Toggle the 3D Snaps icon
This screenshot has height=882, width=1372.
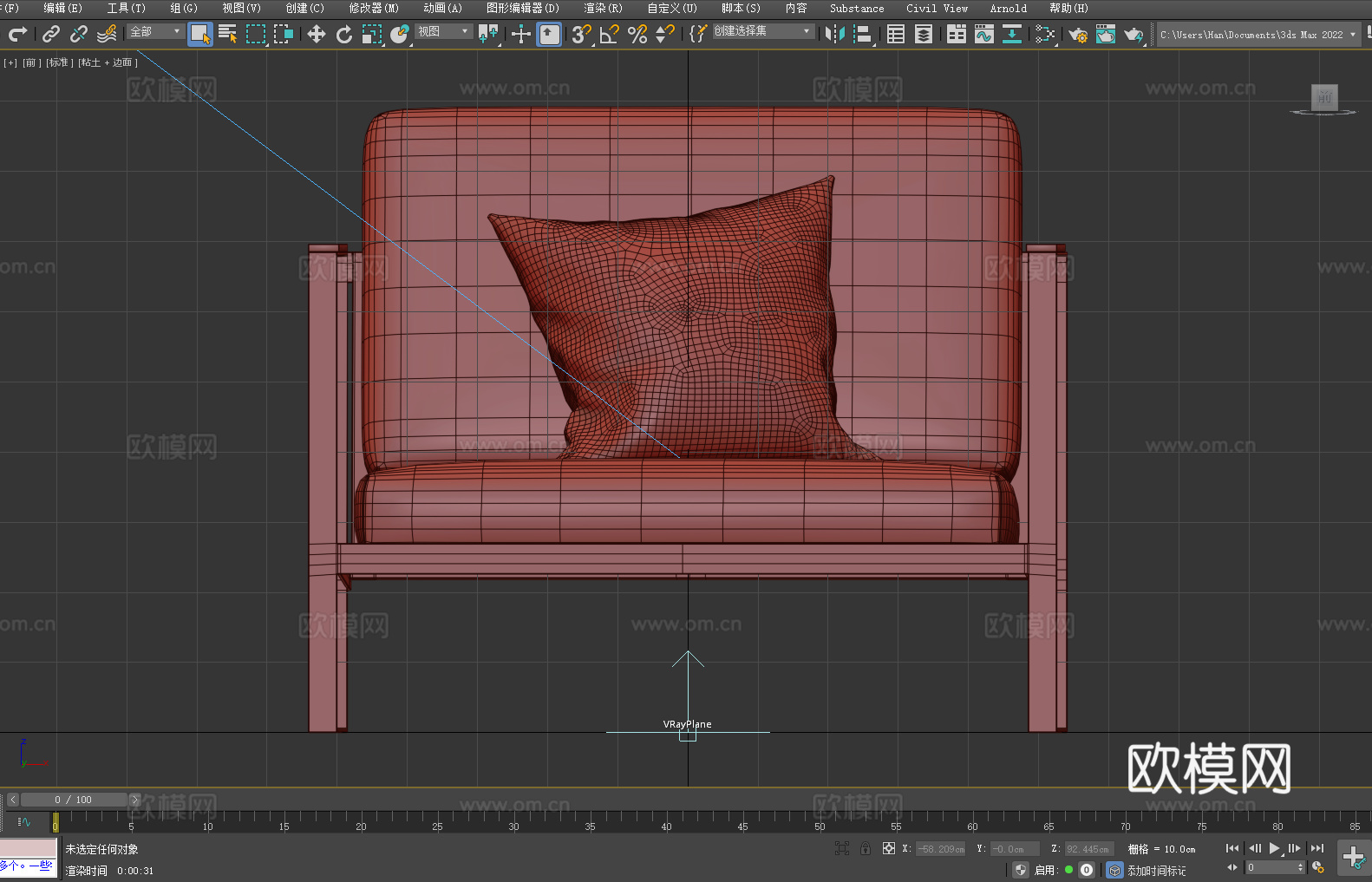tap(582, 34)
